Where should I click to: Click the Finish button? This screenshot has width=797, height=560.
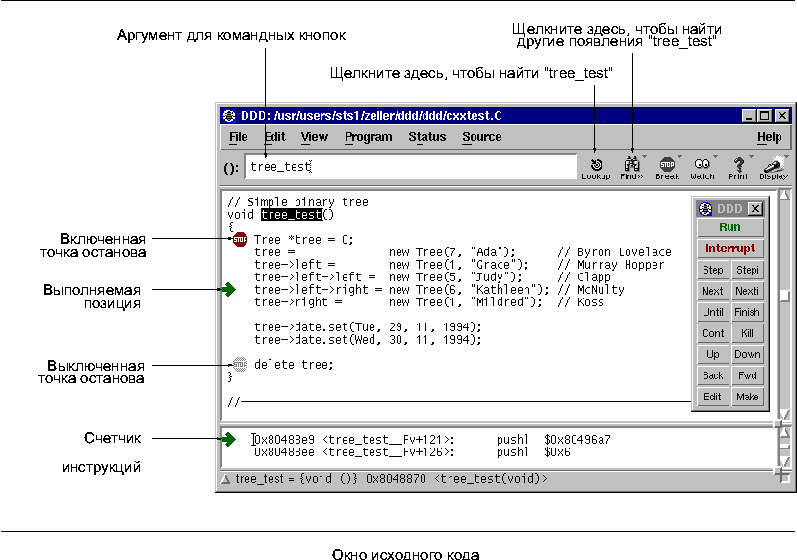(747, 312)
